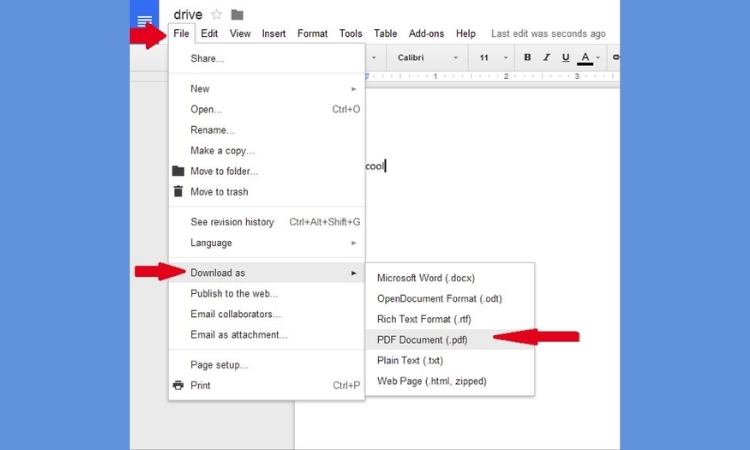Viewport: 750px width, 450px height.
Task: Open the Help menu
Action: pos(465,33)
